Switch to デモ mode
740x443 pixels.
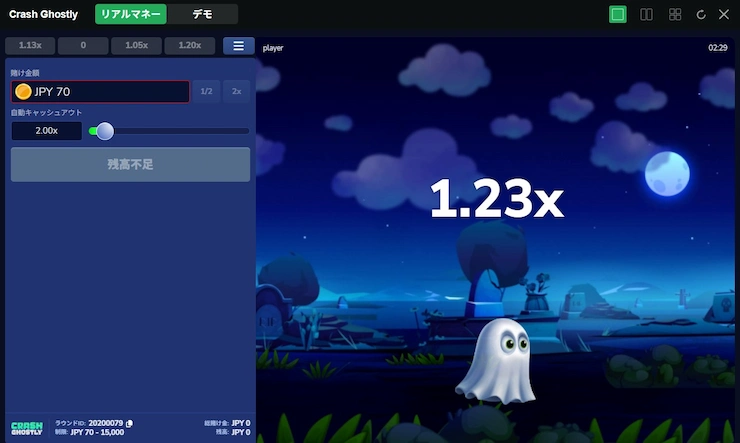[x=202, y=14]
